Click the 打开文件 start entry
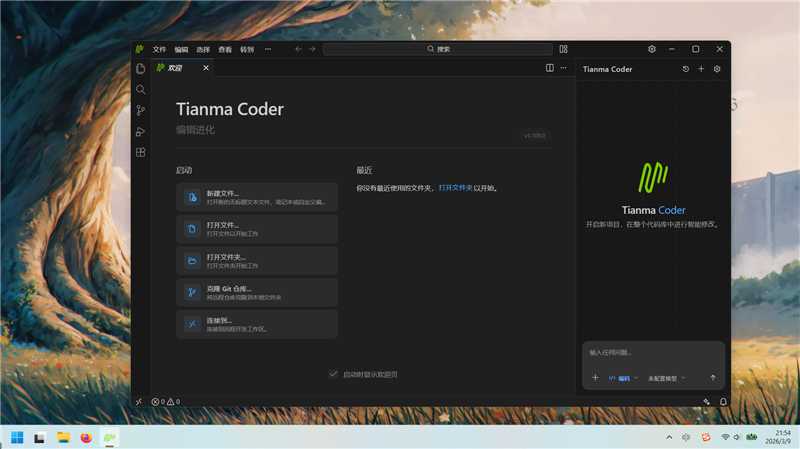Image resolution: width=800 pixels, height=449 pixels. (257, 229)
